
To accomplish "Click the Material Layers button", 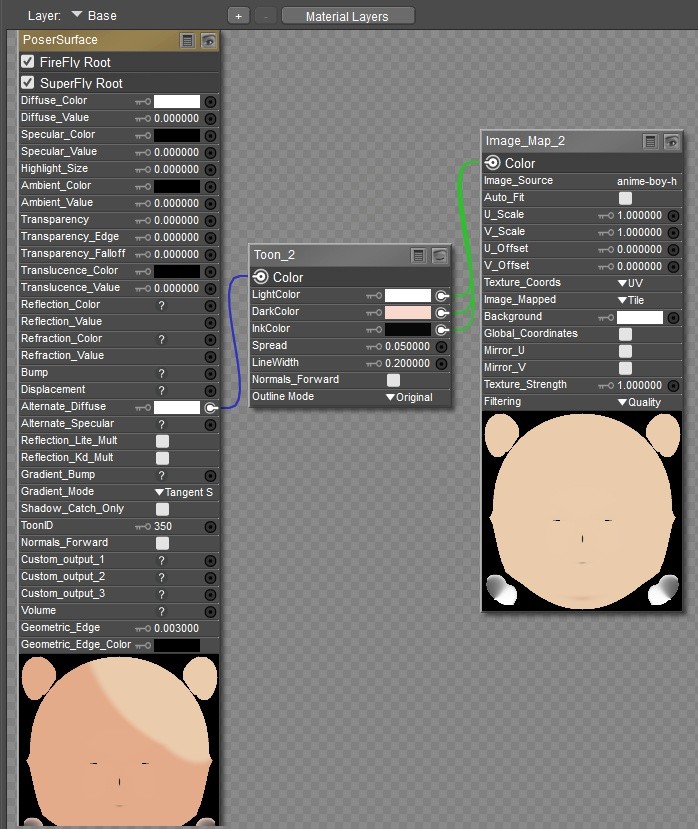I will point(347,16).
